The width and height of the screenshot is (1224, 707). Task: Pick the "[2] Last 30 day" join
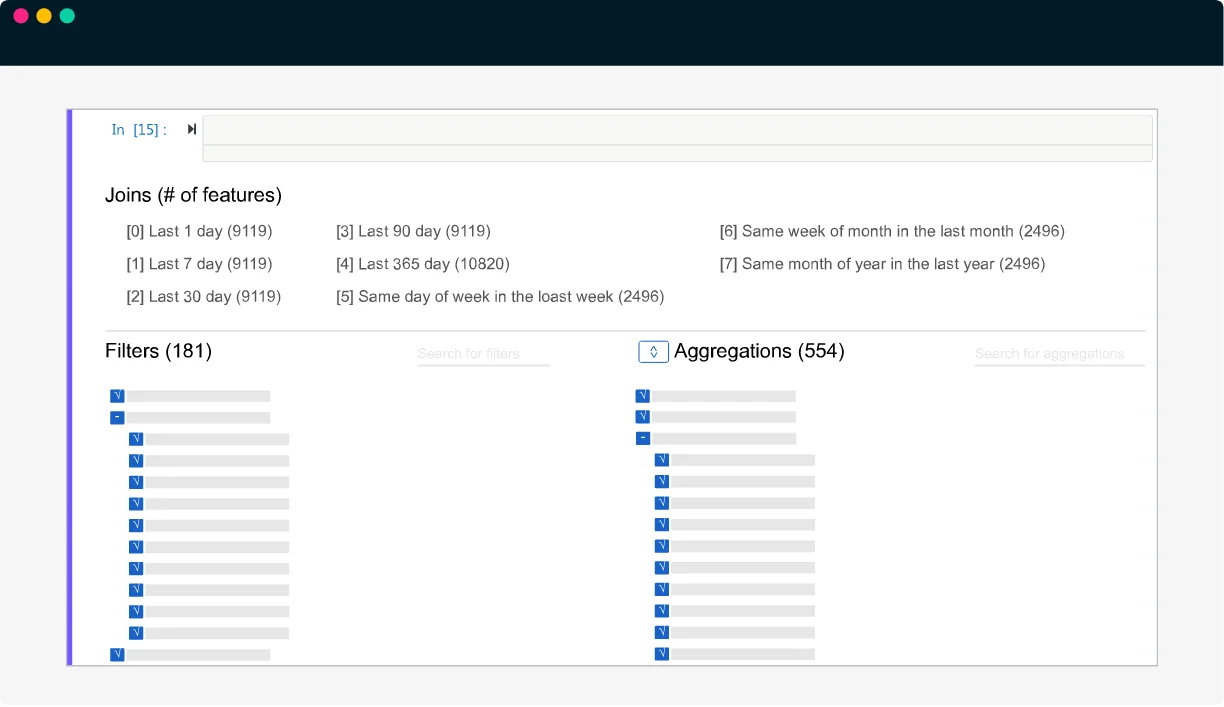pos(203,297)
